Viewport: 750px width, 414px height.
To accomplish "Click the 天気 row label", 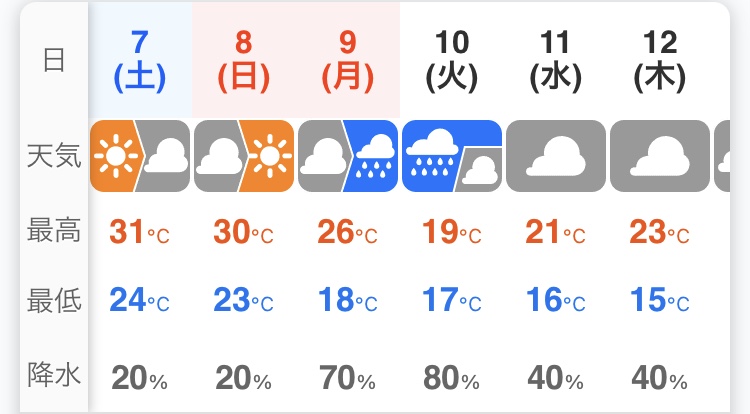I will coord(54,156).
